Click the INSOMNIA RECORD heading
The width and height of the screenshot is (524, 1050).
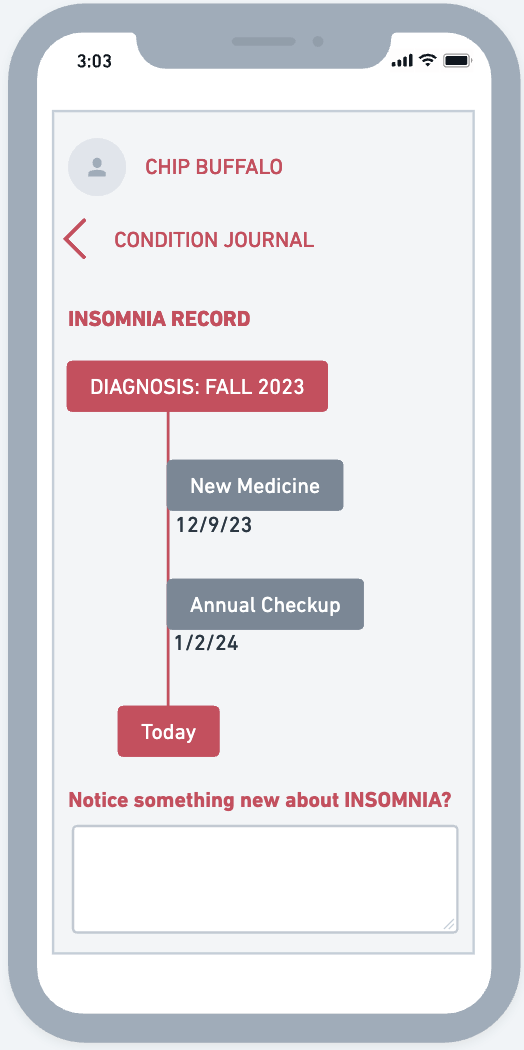159,319
